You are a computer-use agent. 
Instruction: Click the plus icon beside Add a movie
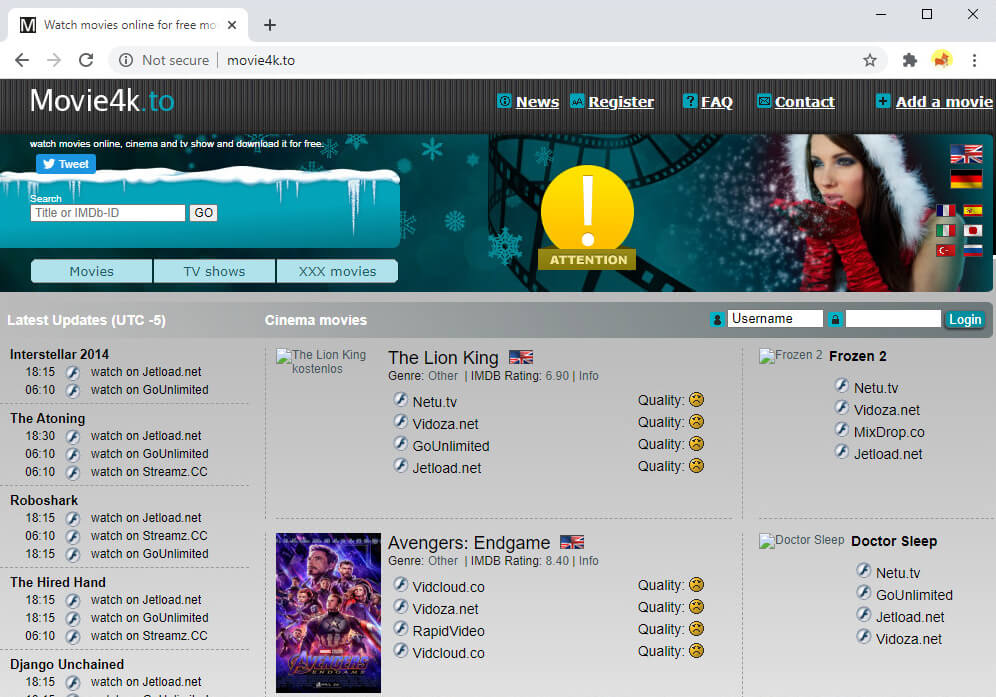pos(883,101)
